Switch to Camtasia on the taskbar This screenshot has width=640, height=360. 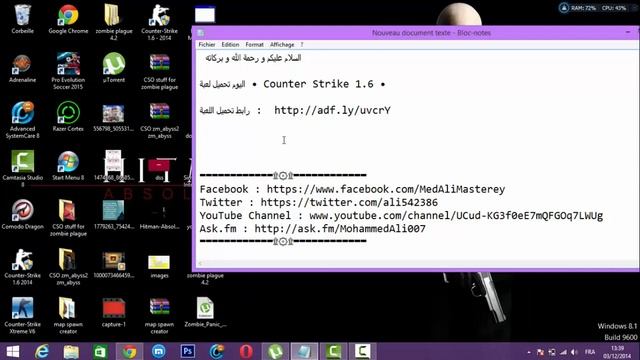pos(333,351)
